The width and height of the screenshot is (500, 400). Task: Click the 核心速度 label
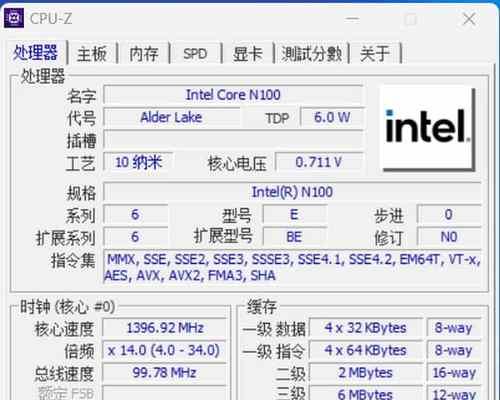tap(64, 329)
